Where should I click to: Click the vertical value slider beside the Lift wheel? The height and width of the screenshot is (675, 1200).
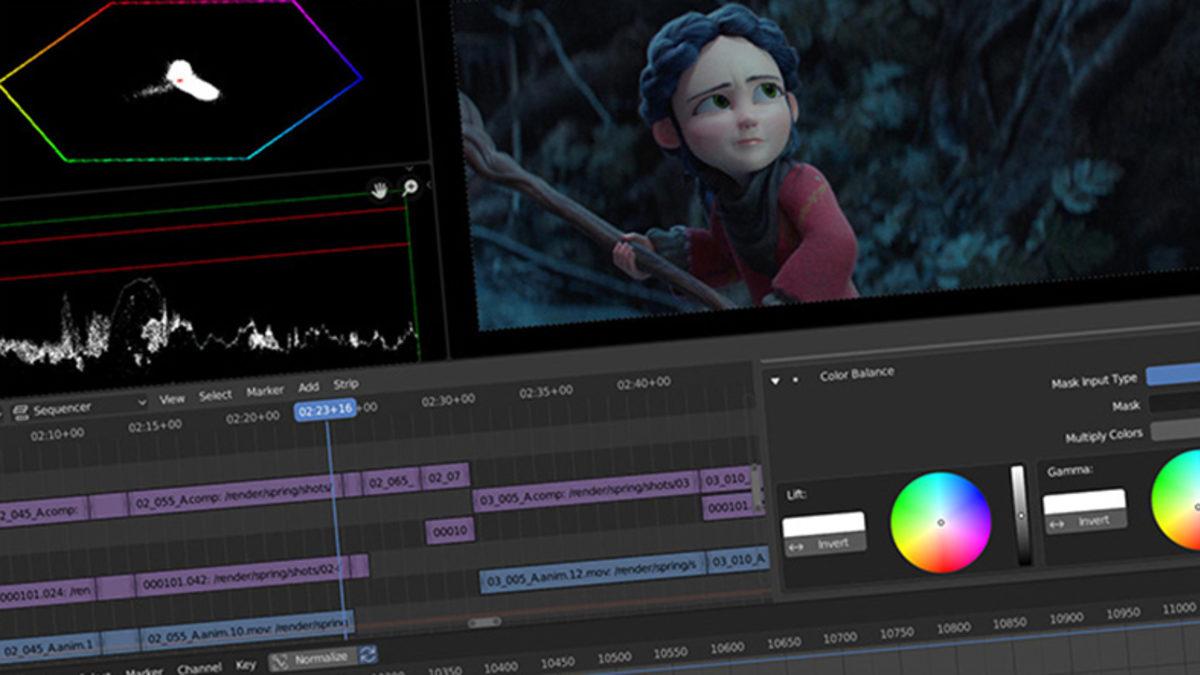(1020, 515)
